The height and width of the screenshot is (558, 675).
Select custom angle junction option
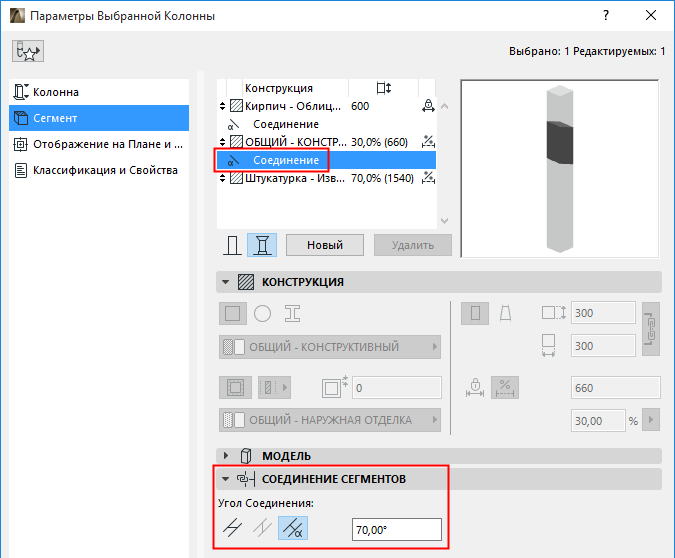pyautogui.click(x=293, y=528)
